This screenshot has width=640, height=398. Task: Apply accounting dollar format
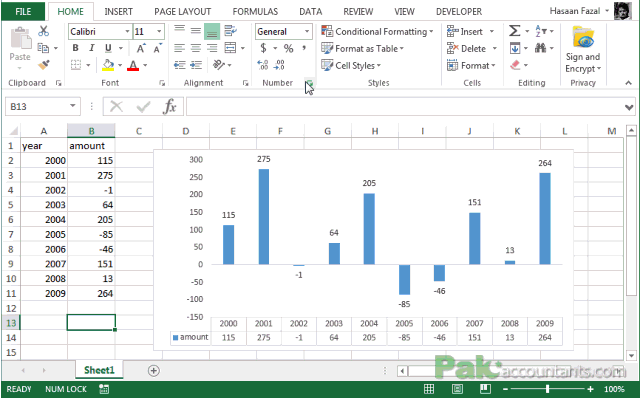(x=264, y=48)
